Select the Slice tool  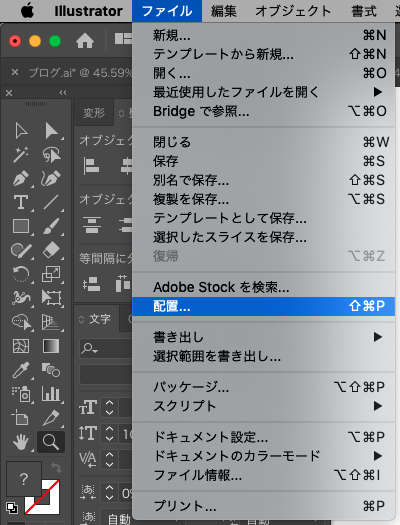51,418
